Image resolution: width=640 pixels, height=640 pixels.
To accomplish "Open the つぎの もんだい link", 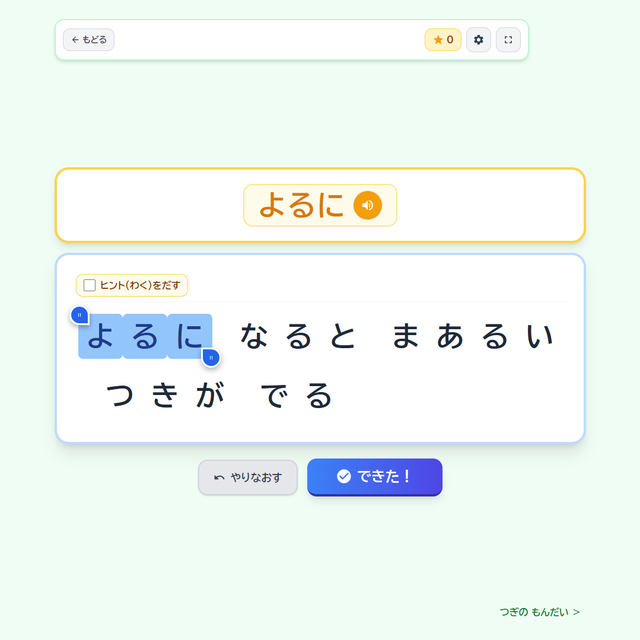I will (x=539, y=612).
